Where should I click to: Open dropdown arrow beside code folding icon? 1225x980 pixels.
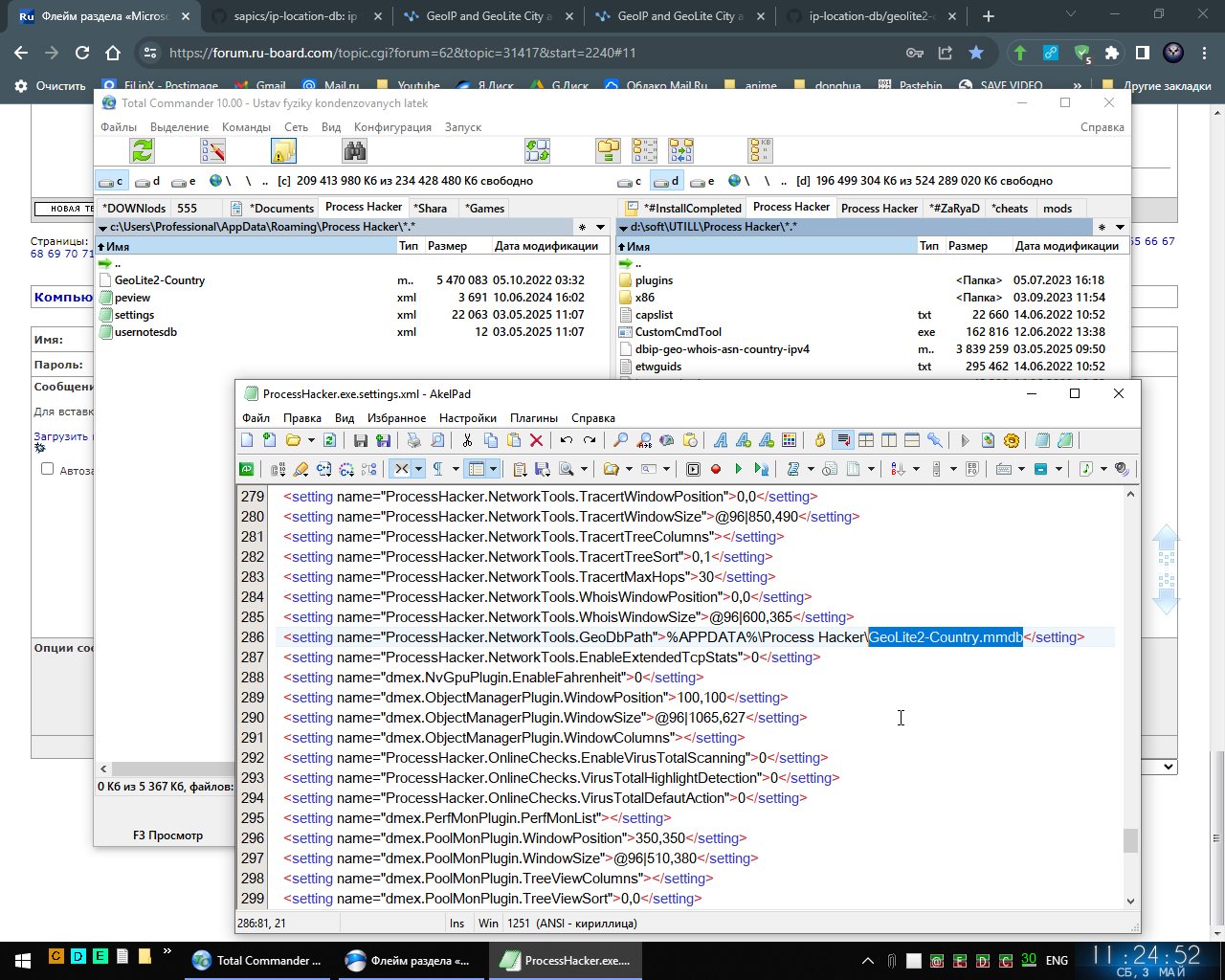coord(418,469)
